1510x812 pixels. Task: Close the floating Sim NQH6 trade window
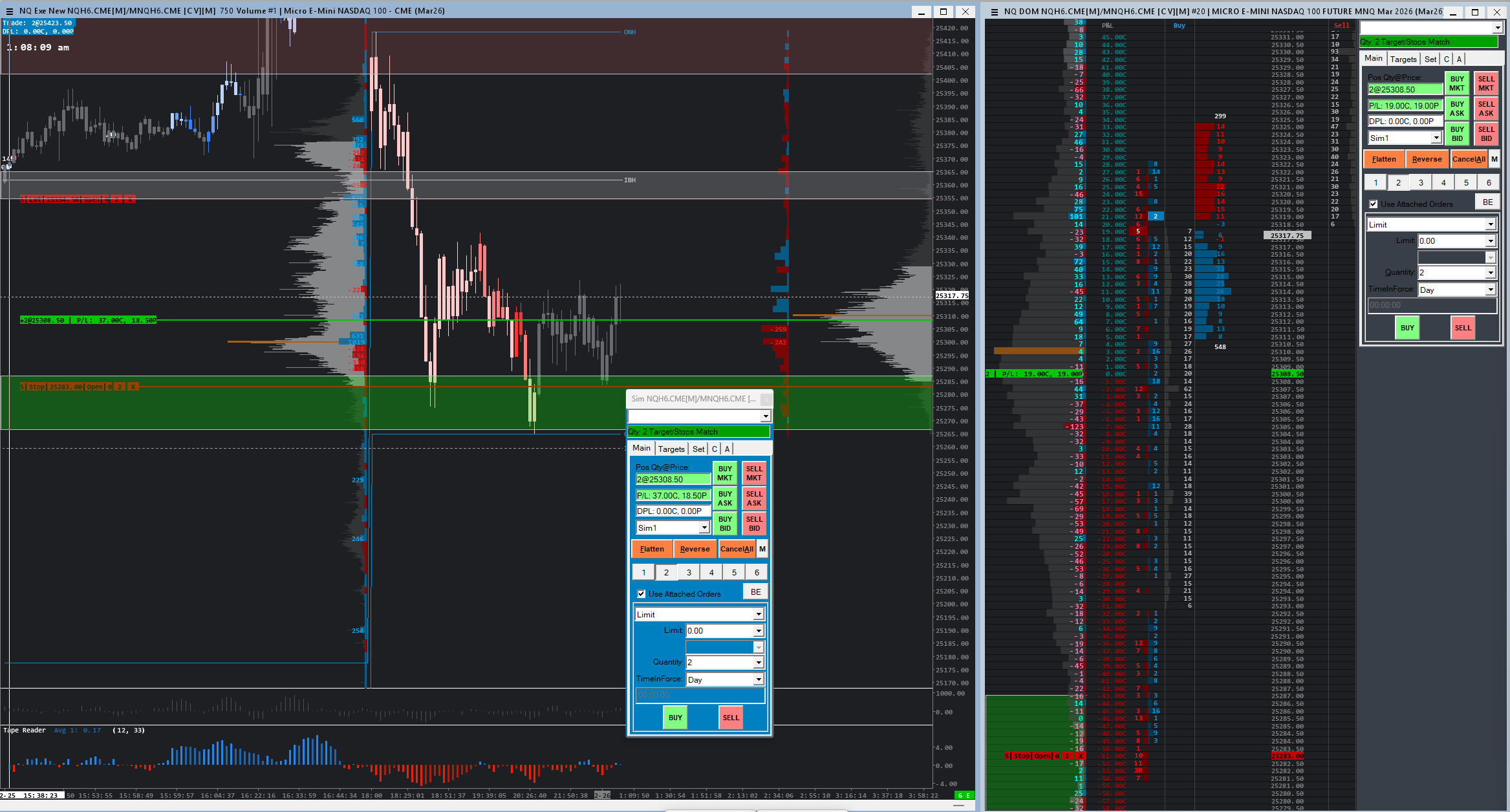[x=766, y=399]
